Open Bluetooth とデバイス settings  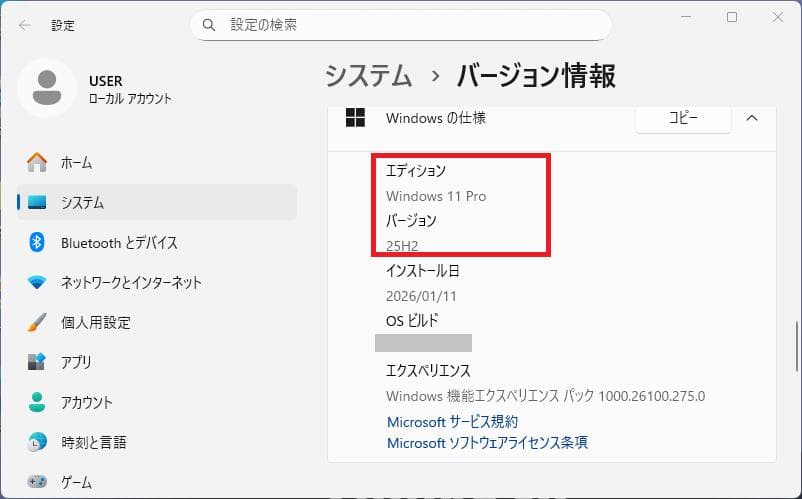157,242
